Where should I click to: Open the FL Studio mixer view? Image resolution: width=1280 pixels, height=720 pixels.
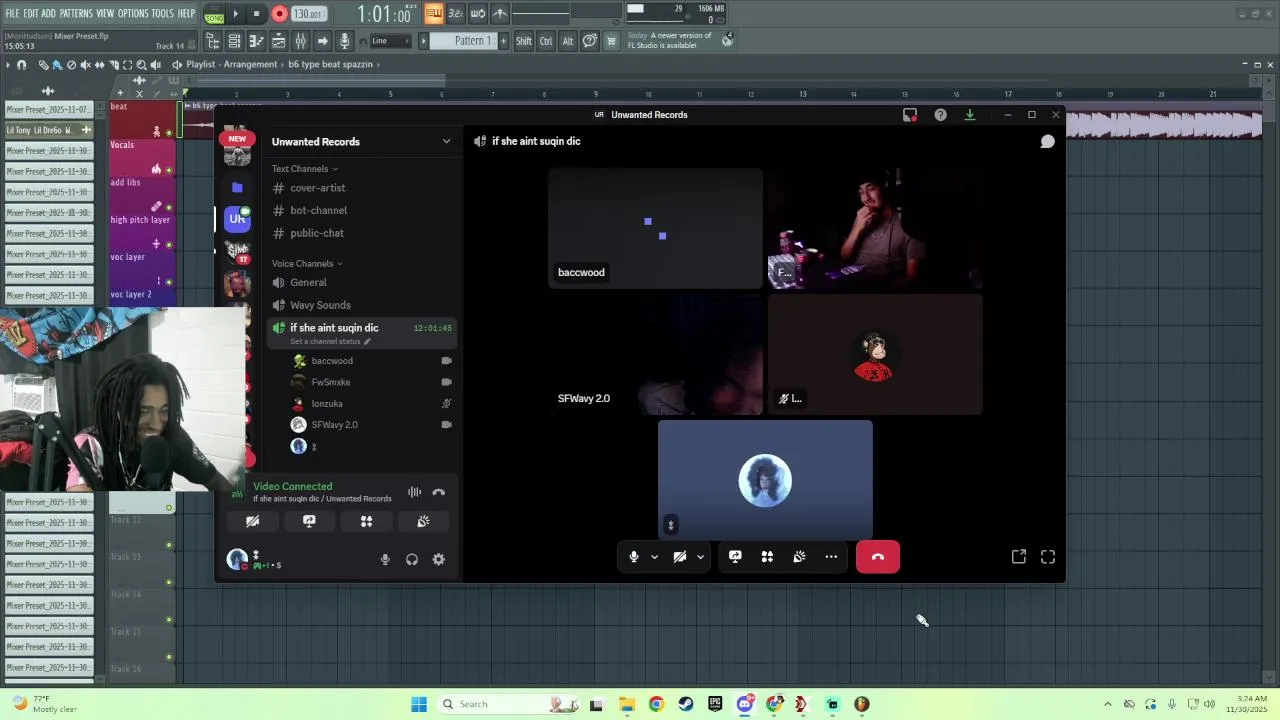coord(301,41)
